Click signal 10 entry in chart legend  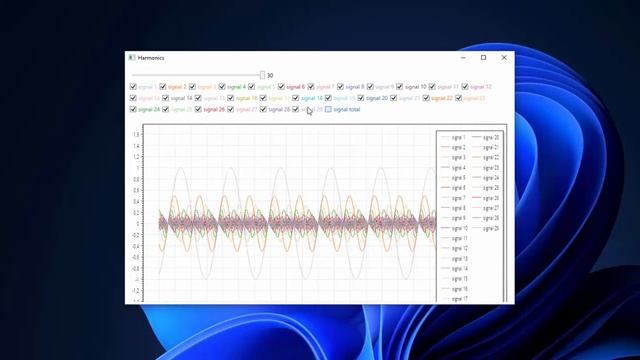[x=454, y=228]
